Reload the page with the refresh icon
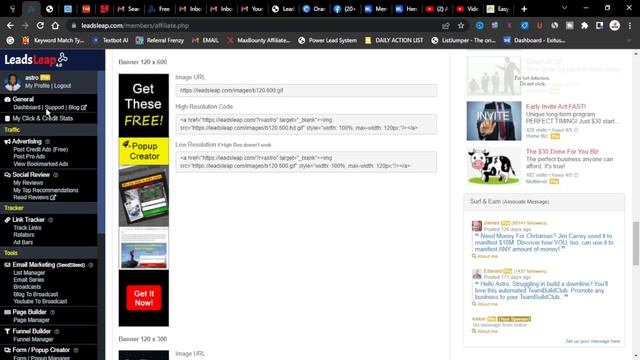 40,26
